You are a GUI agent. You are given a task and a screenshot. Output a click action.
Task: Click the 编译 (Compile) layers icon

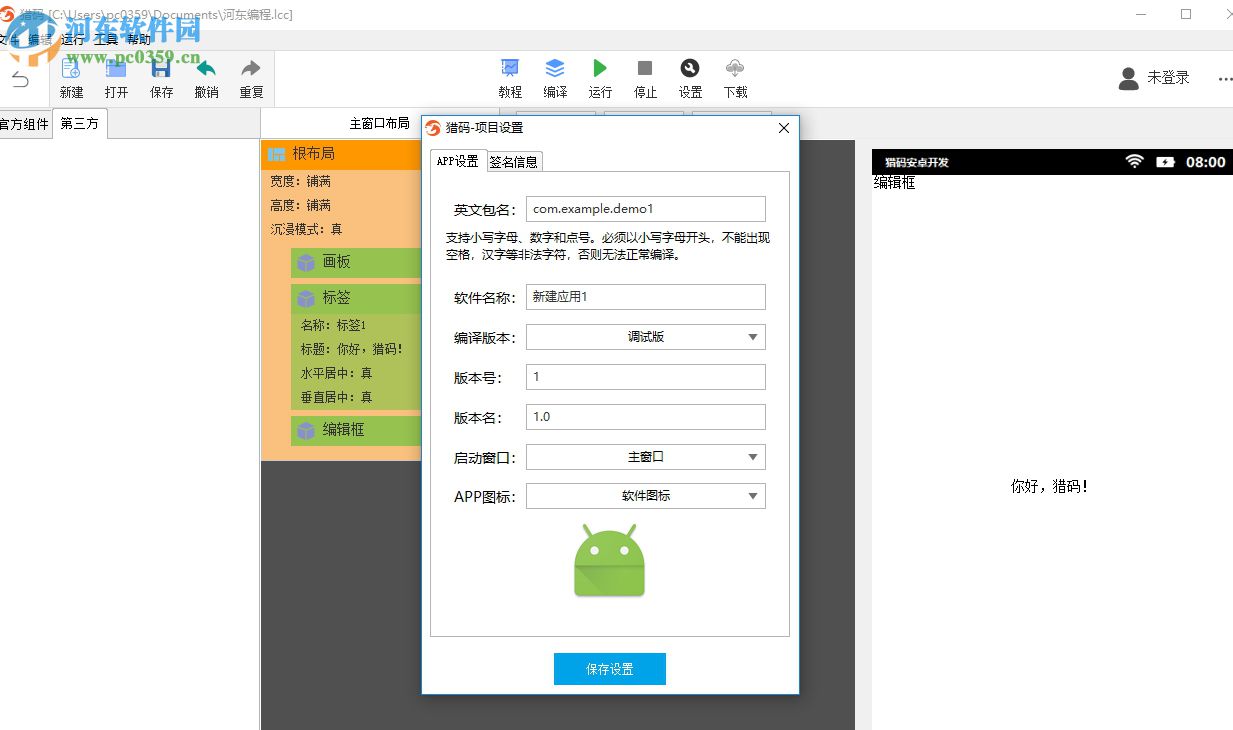(555, 68)
